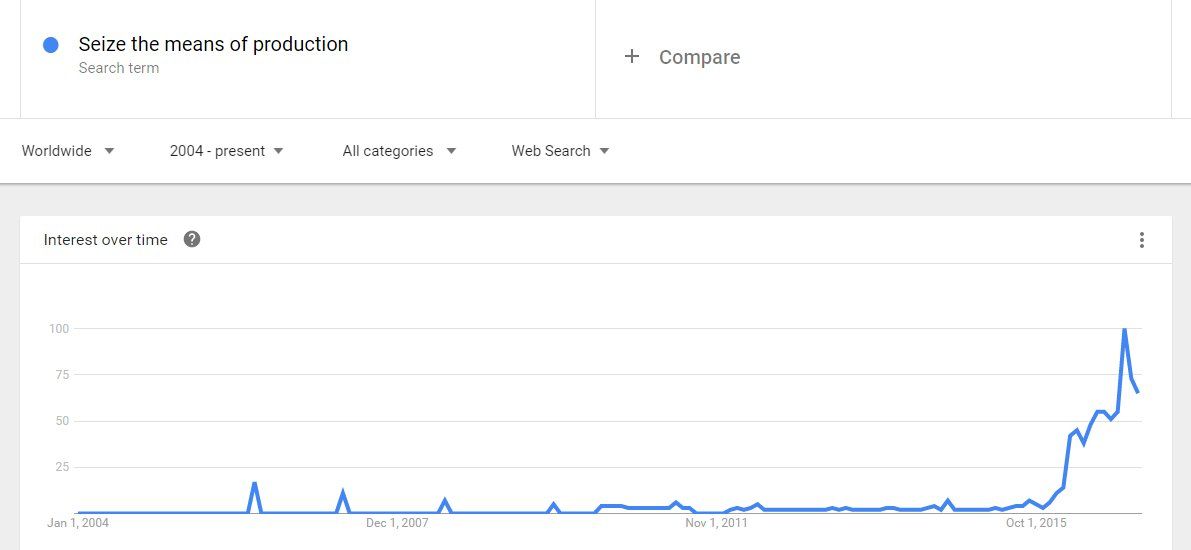The image size is (1191, 550).
Task: Click the 'Interest over time' heading
Action: click(x=105, y=240)
